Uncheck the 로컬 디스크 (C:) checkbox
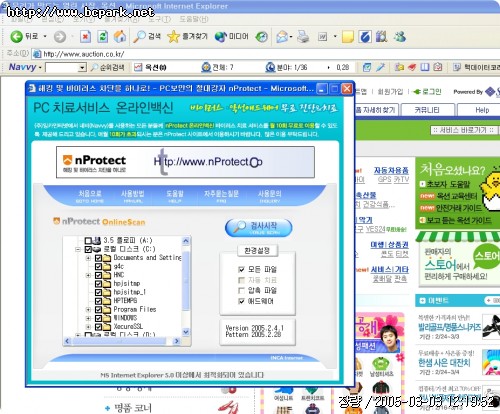This screenshot has height=414, width=500. (x=88, y=249)
